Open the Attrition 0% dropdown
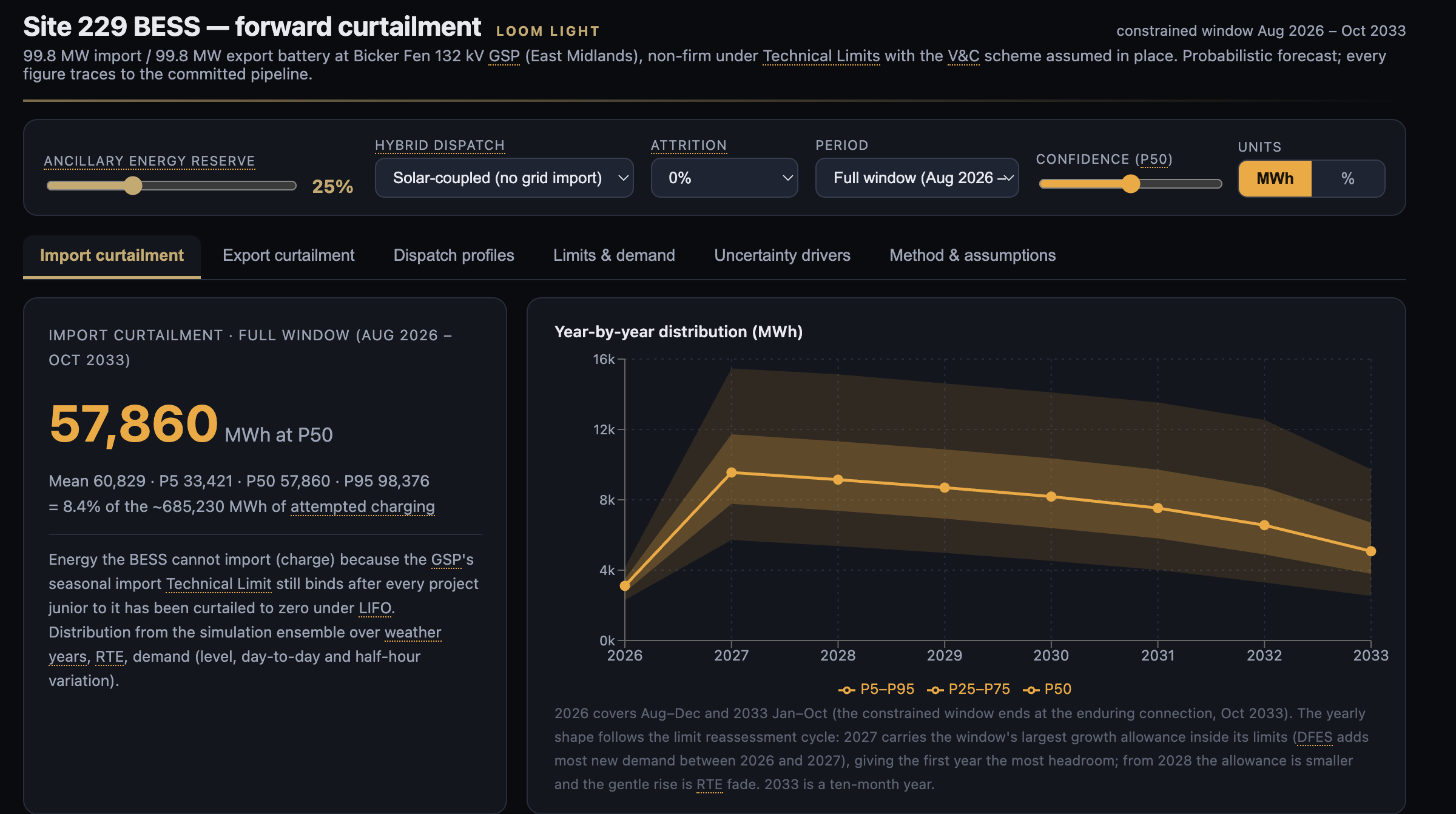 click(x=724, y=178)
